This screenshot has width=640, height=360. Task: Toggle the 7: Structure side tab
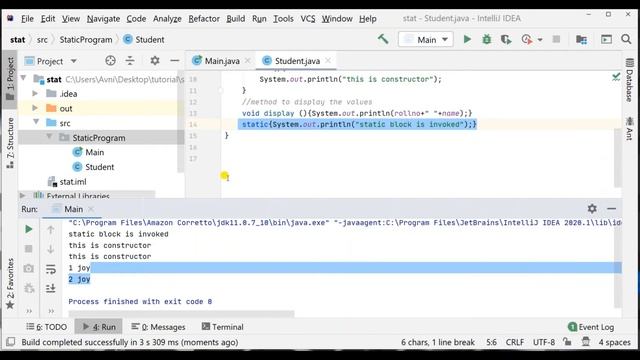(10, 143)
